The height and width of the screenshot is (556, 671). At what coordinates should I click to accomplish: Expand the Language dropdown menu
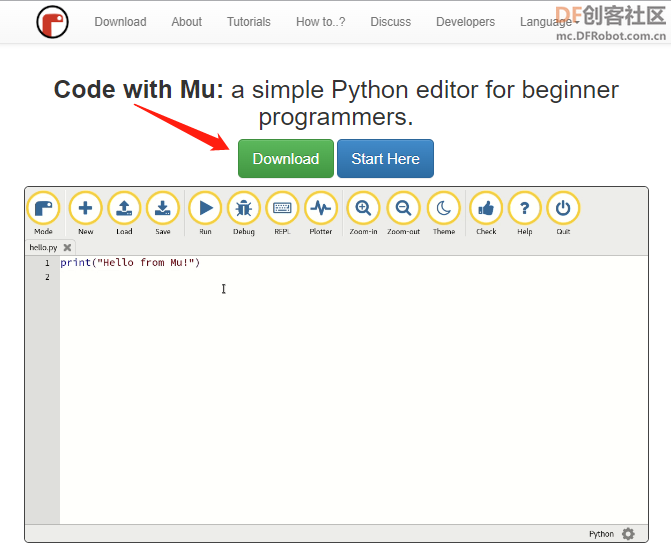click(x=549, y=22)
